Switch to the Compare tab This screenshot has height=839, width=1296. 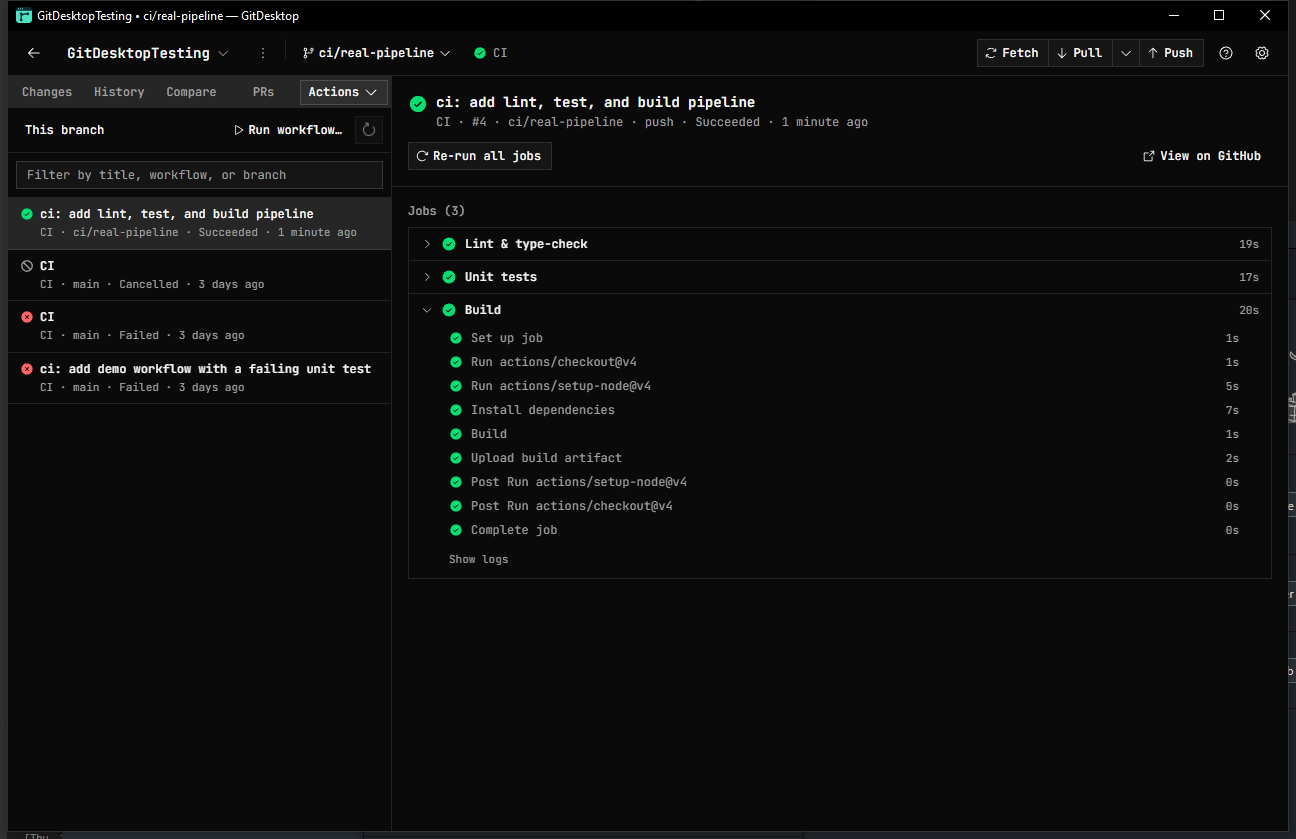coord(191,92)
